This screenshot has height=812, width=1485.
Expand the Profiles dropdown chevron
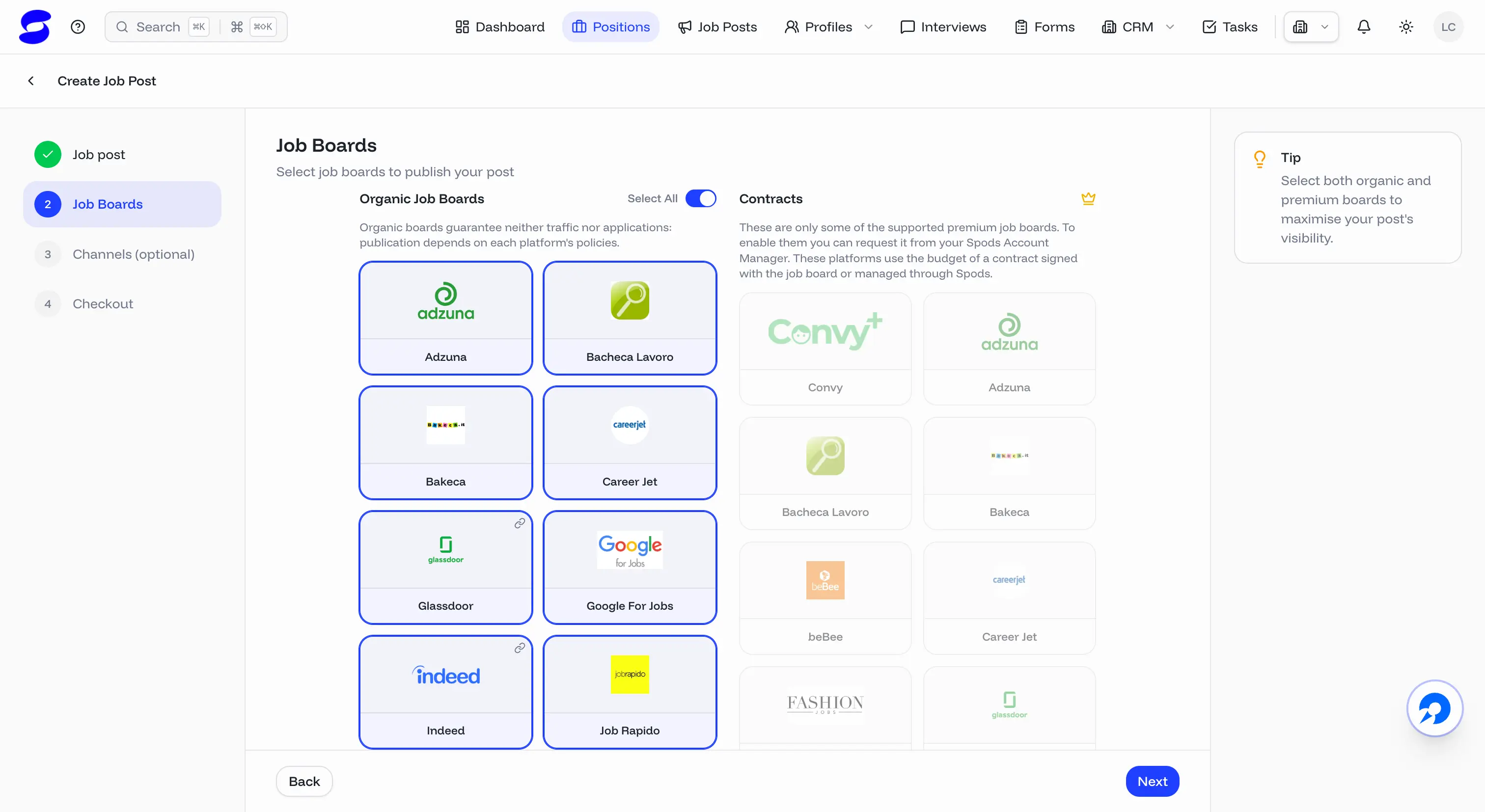868,27
